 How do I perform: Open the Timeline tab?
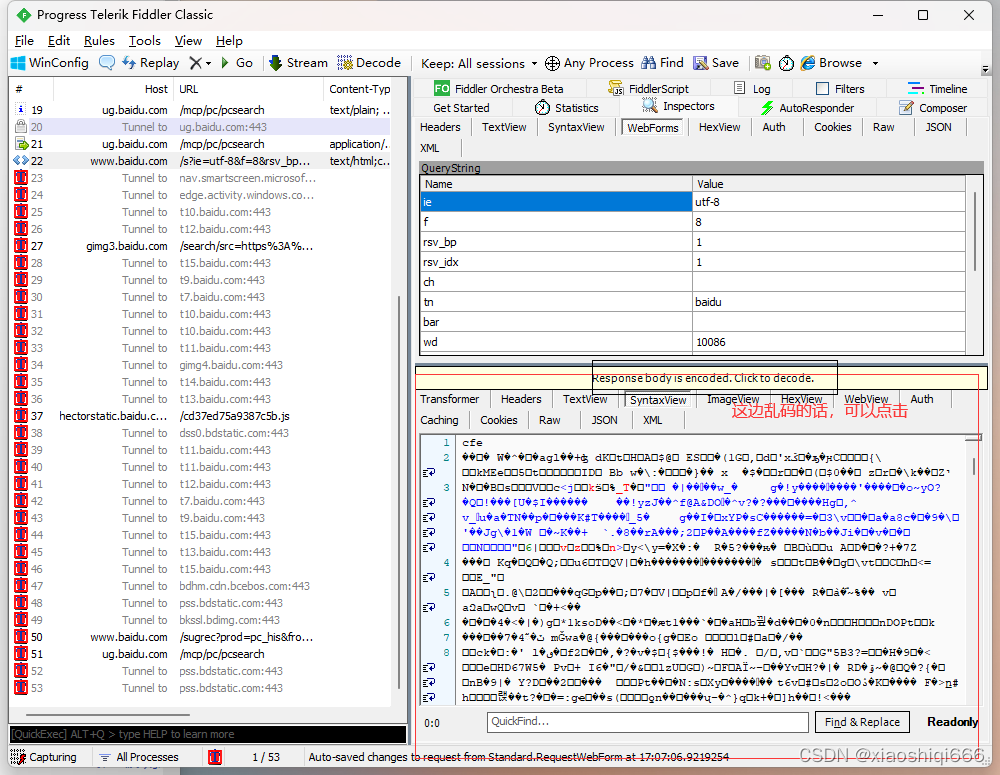click(938, 89)
